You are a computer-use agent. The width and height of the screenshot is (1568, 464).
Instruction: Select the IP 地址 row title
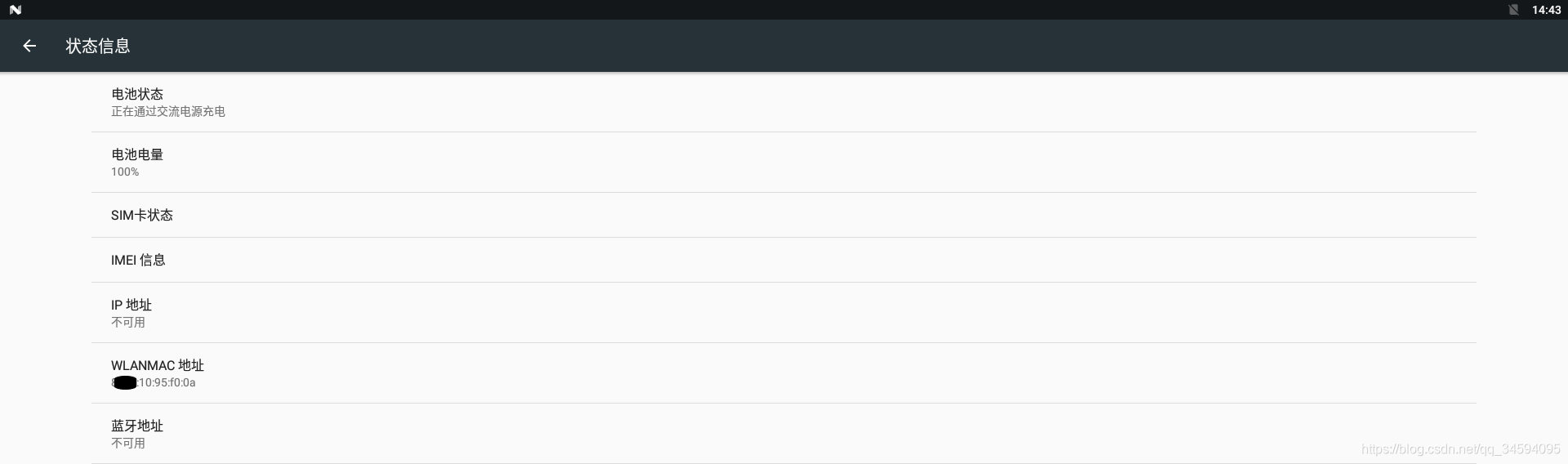pyautogui.click(x=131, y=305)
